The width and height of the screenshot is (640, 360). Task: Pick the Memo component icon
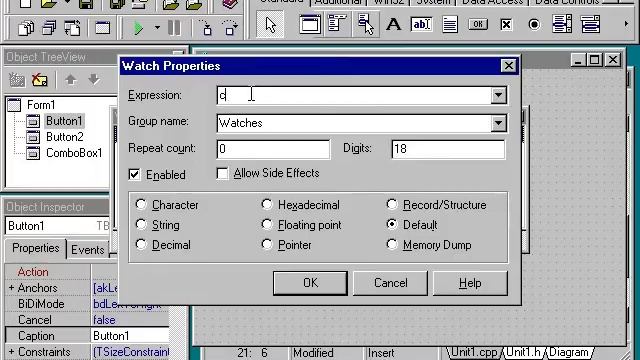[450, 24]
